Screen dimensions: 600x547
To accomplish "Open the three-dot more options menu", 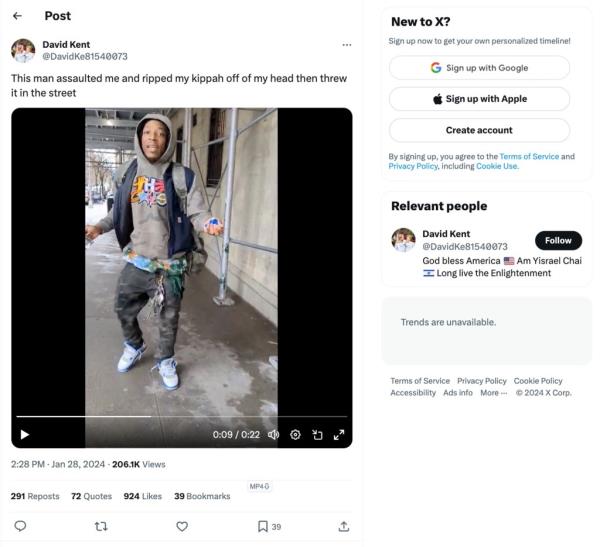I will (x=346, y=45).
